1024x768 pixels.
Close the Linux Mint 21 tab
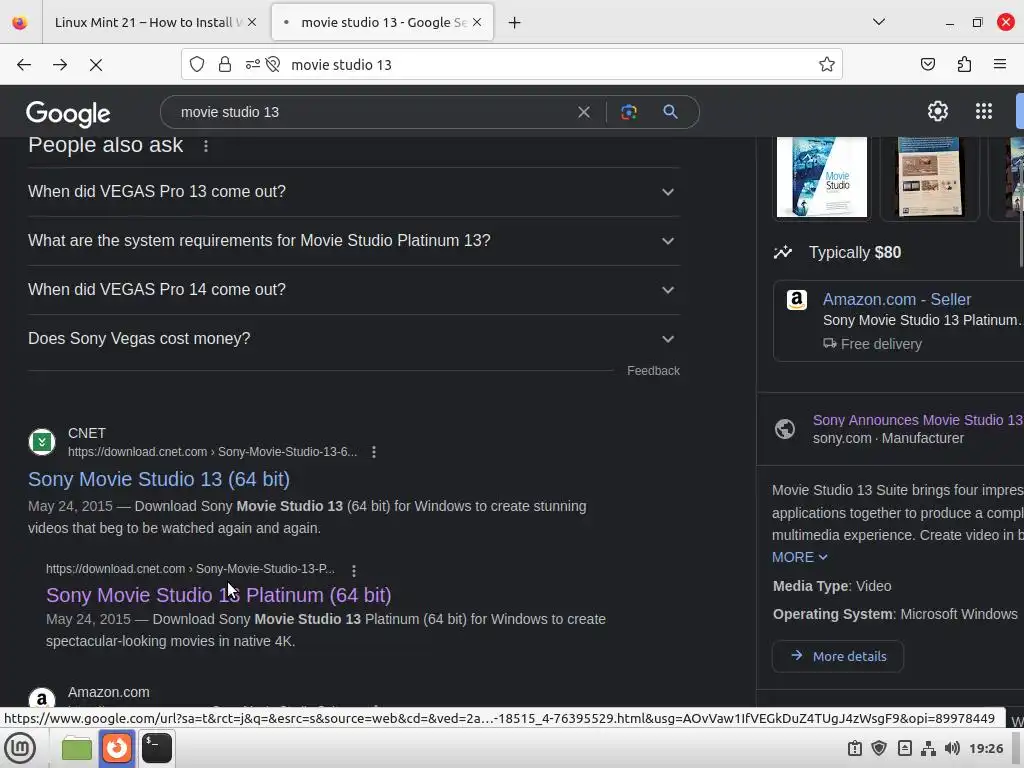pos(252,22)
